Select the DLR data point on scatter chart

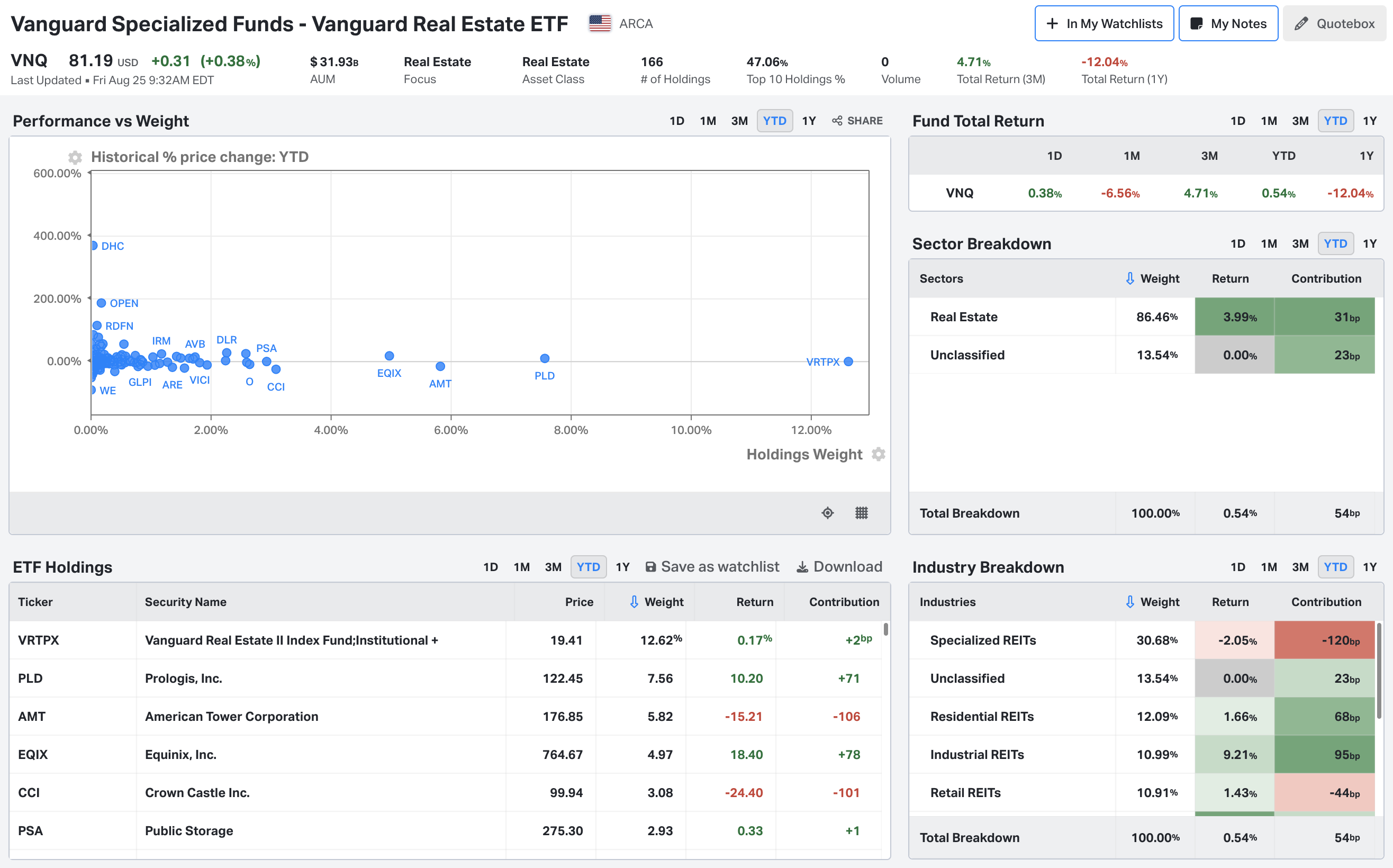click(227, 353)
